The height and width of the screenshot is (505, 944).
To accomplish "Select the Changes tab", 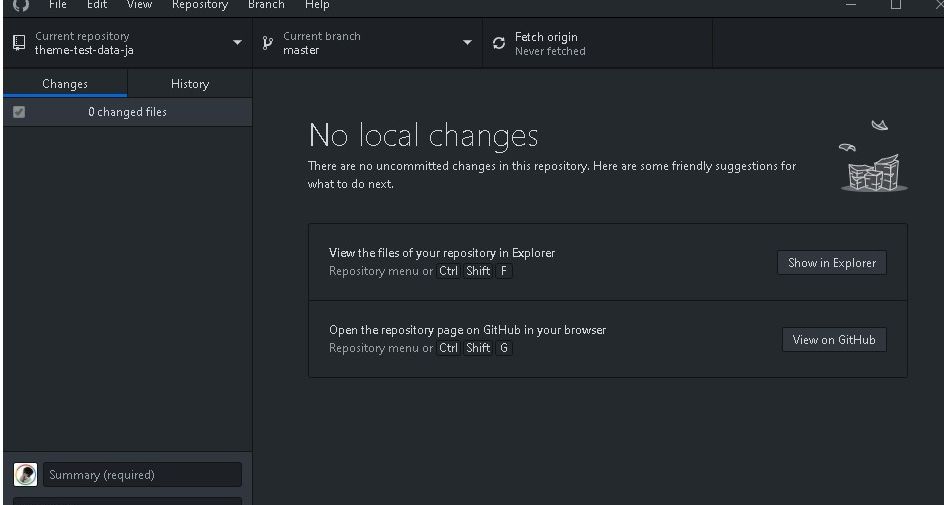I will pyautogui.click(x=65, y=84).
